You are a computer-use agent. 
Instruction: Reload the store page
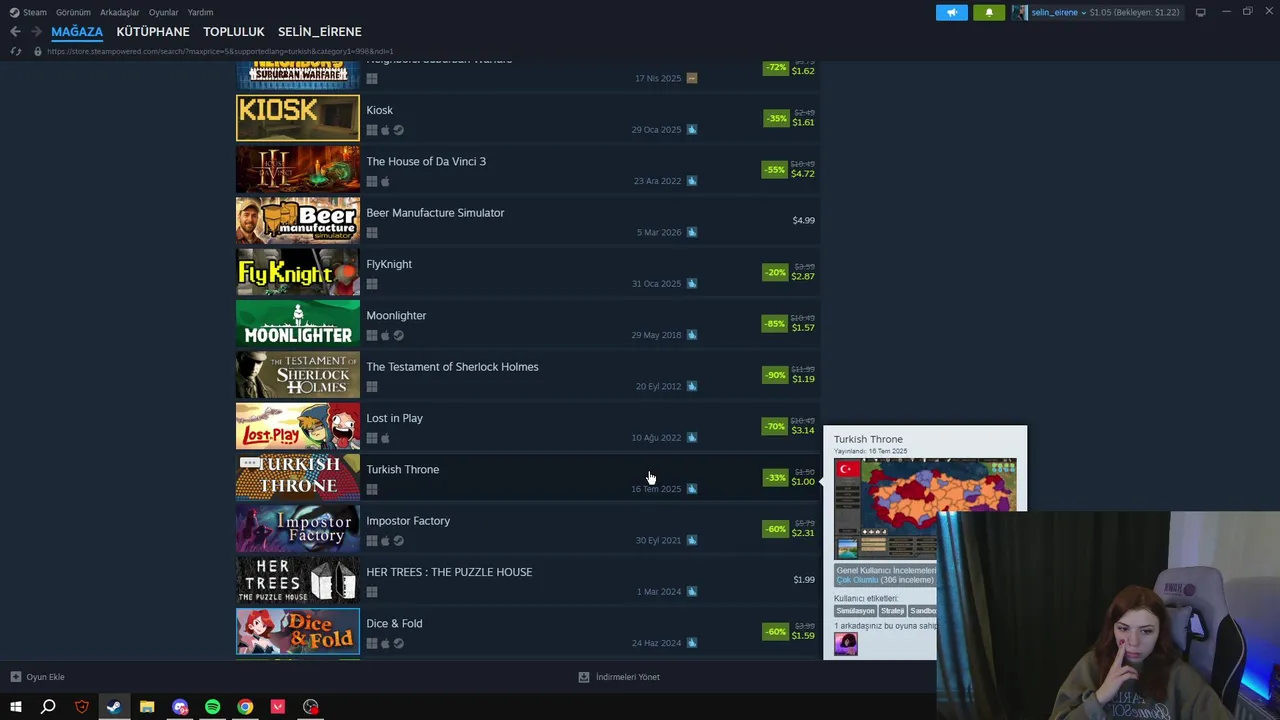point(15,51)
